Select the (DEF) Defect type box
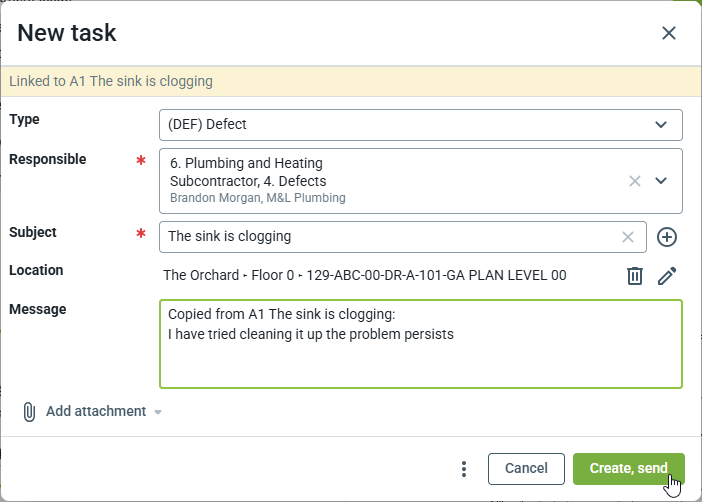Viewport: 702px width, 502px height. click(400, 125)
